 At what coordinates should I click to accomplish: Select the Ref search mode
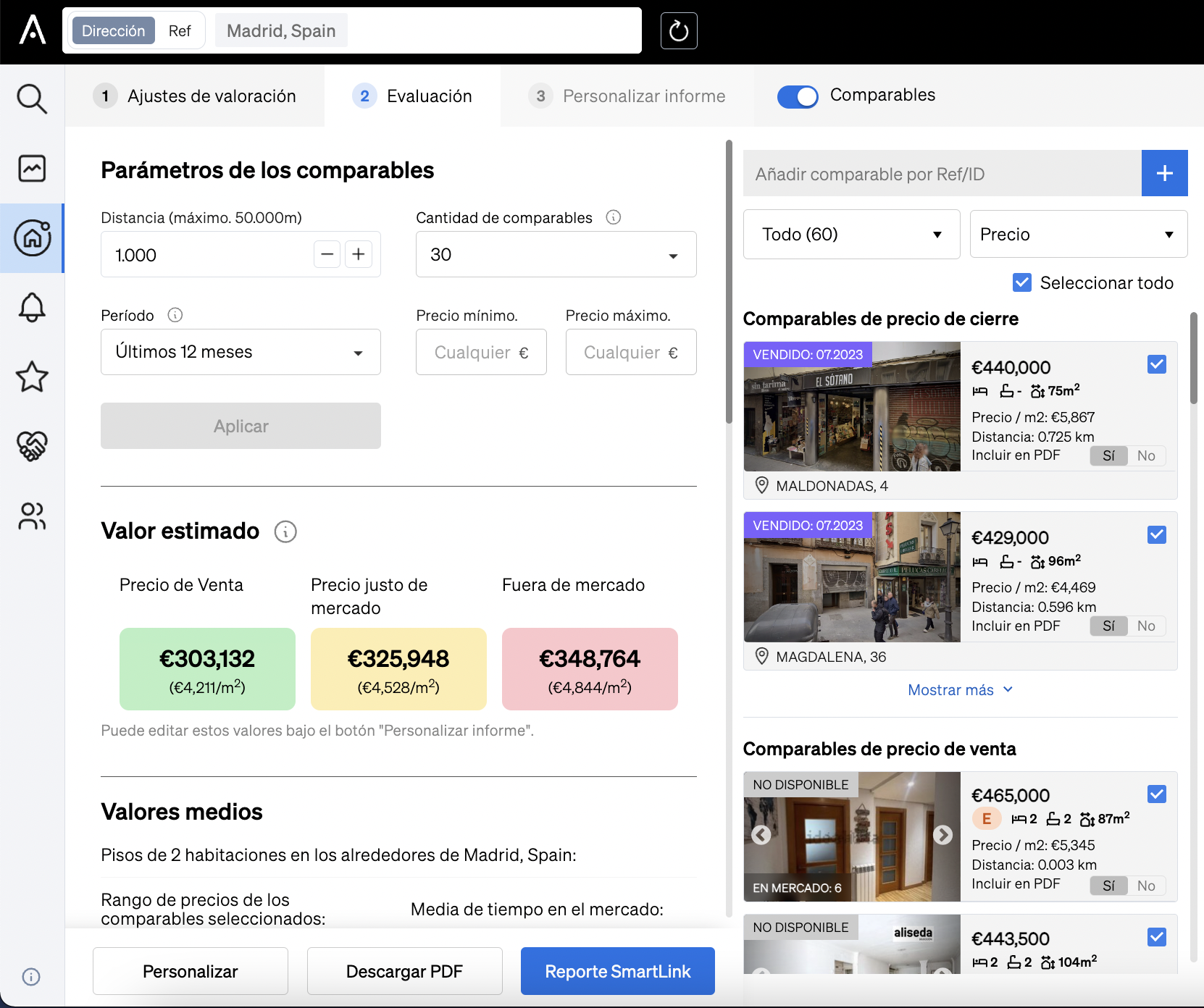point(180,30)
